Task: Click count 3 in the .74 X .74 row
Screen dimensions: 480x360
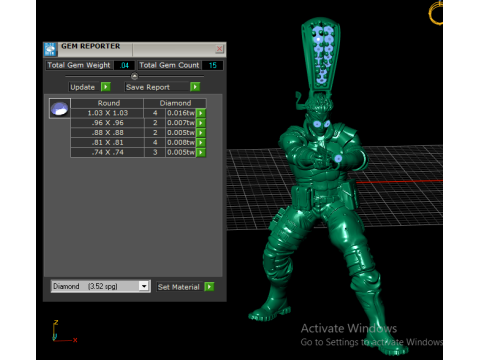Action: (155, 152)
